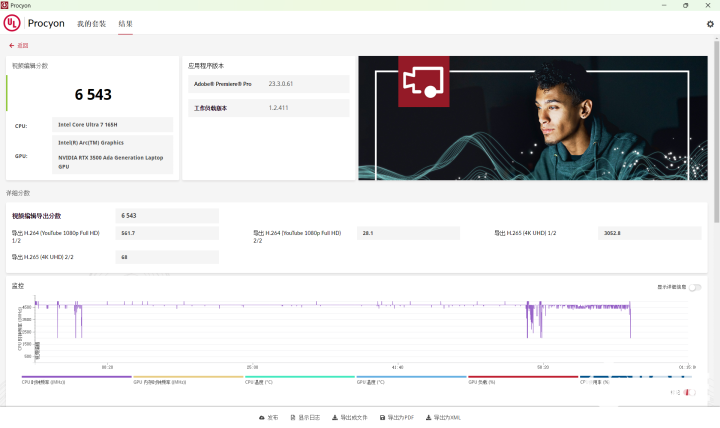Toggle GPU 温度 legend series
Image resolution: width=720 pixels, height=428 pixels.
click(371, 381)
